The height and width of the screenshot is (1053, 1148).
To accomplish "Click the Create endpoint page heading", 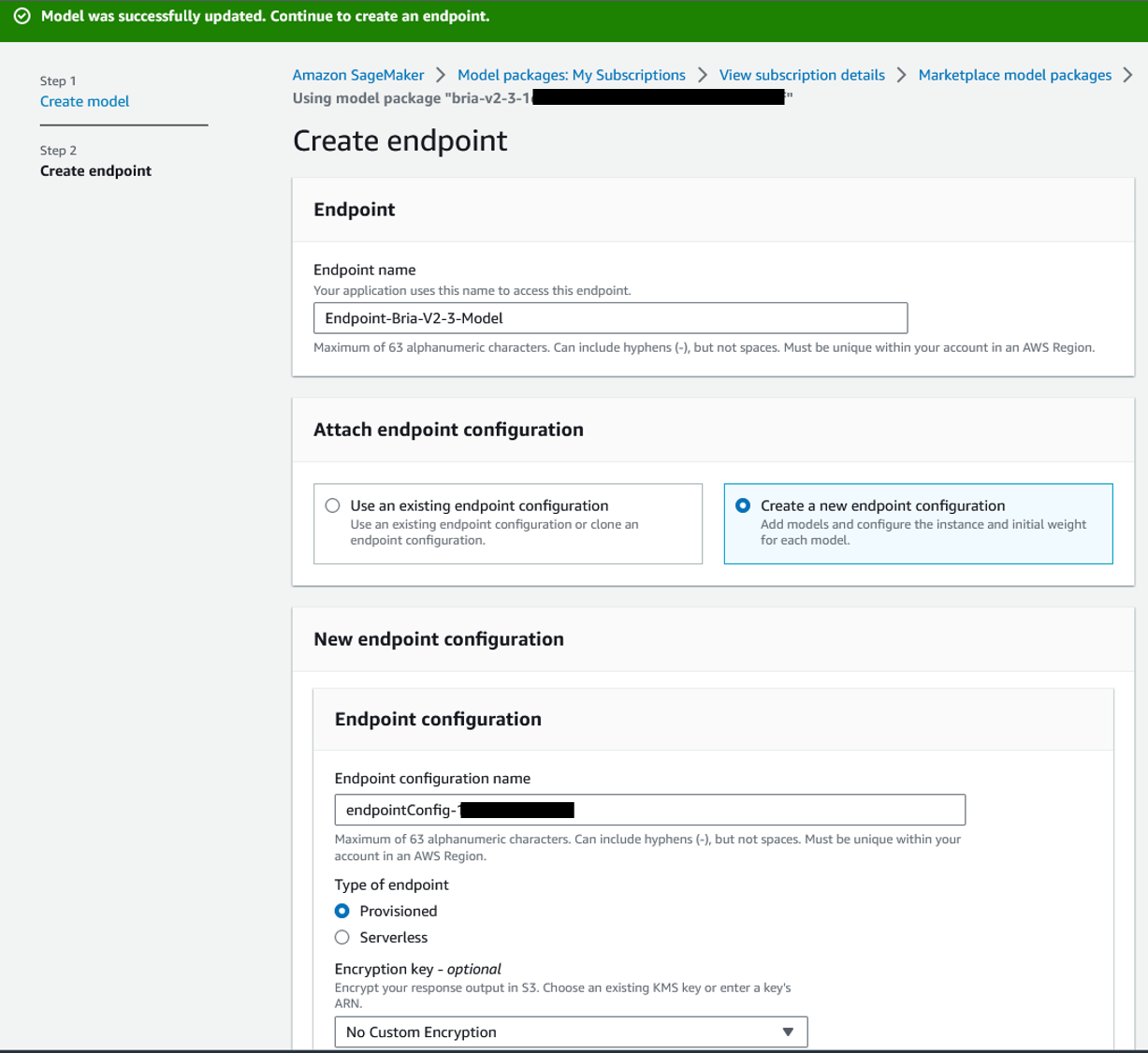I will click(x=400, y=140).
